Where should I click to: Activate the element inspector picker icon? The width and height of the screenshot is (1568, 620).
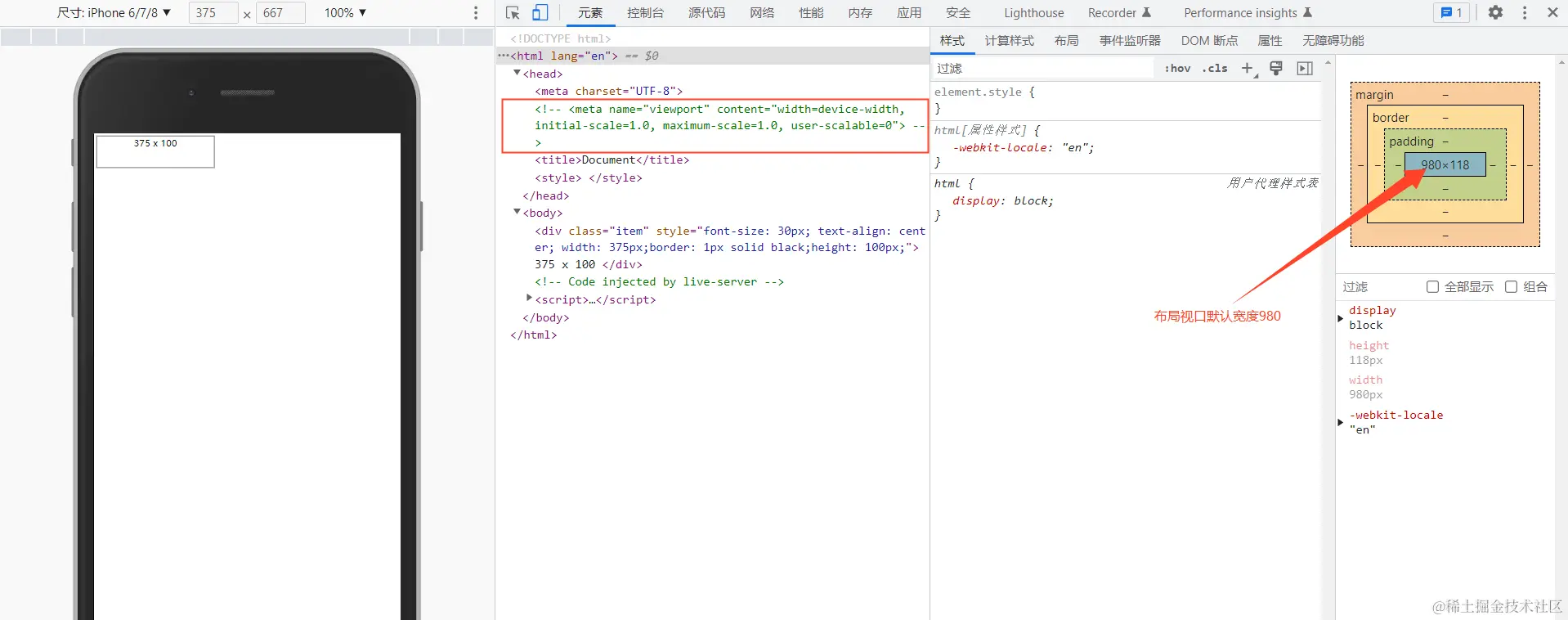point(513,13)
